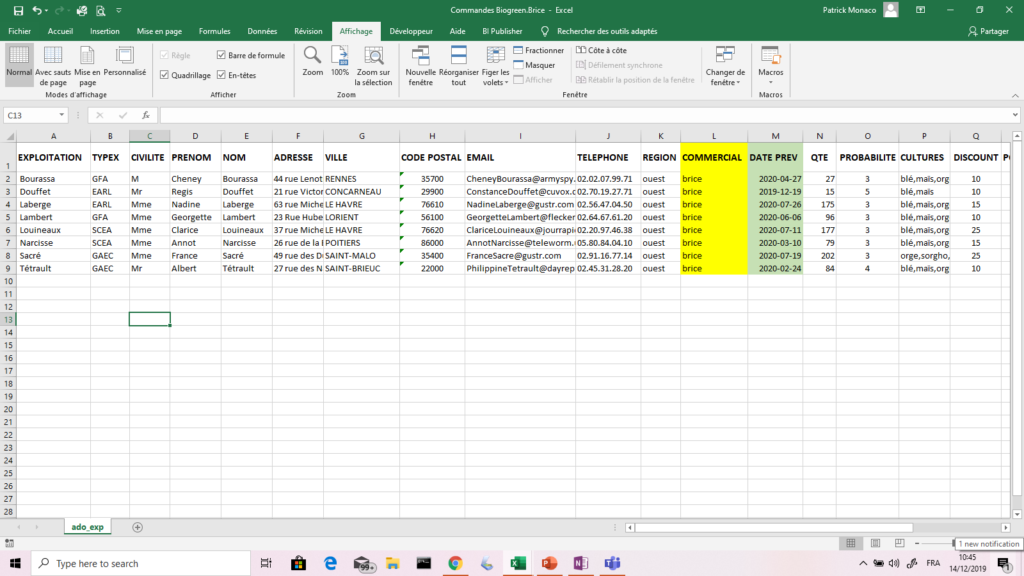
Task: Open PowerPoint from the taskbar
Action: tap(549, 563)
